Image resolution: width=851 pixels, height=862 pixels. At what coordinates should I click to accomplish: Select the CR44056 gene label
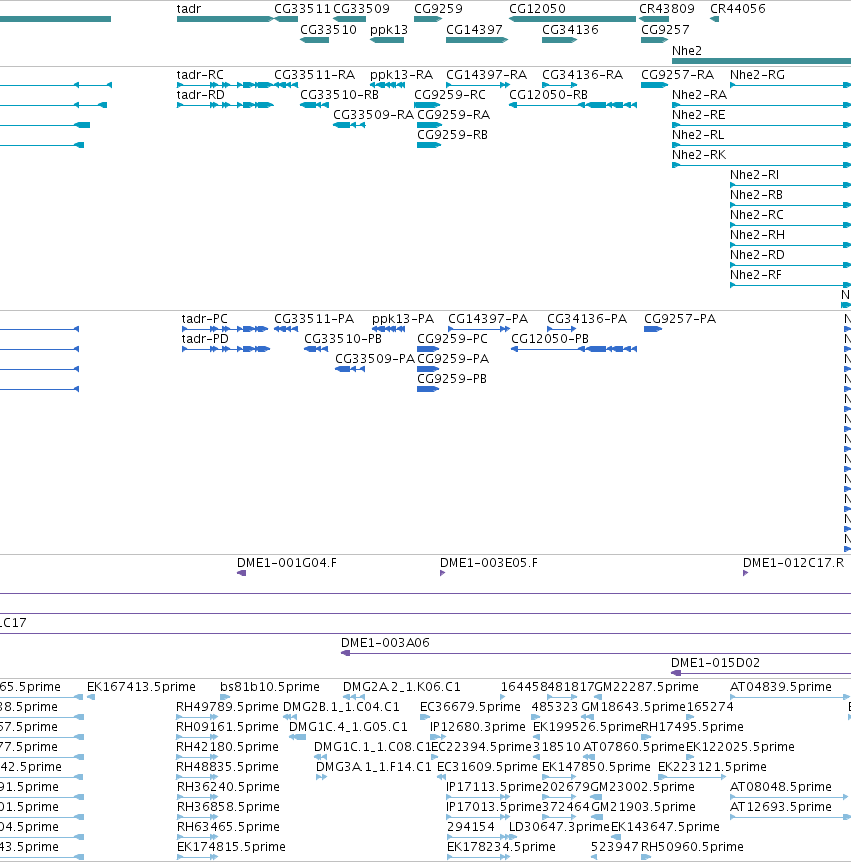pyautogui.click(x=738, y=9)
